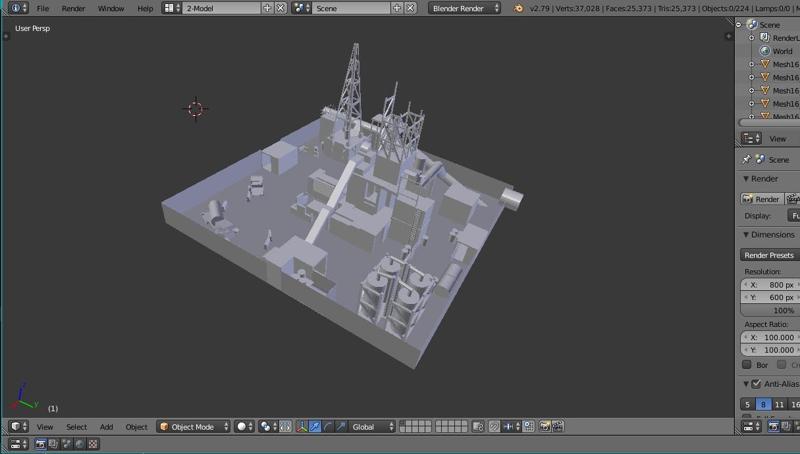Image resolution: width=800 pixels, height=454 pixels.
Task: Set anti-aliasing samples to 5
Action: pos(747,405)
